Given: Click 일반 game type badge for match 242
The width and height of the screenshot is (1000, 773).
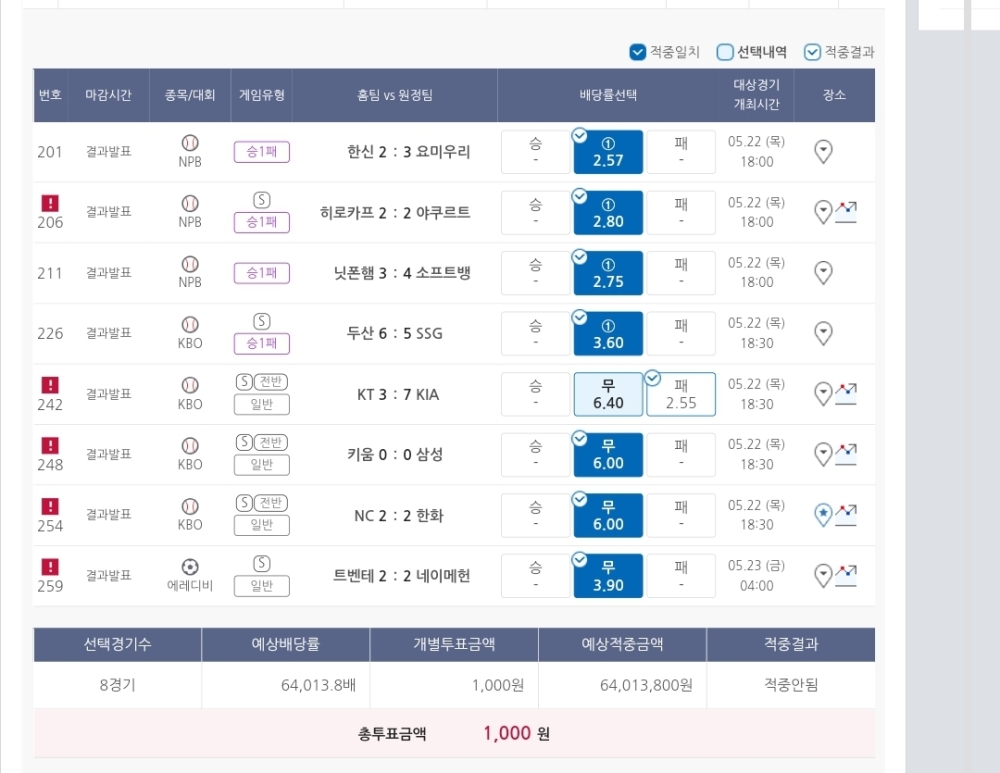Looking at the screenshot, I should pyautogui.click(x=261, y=404).
